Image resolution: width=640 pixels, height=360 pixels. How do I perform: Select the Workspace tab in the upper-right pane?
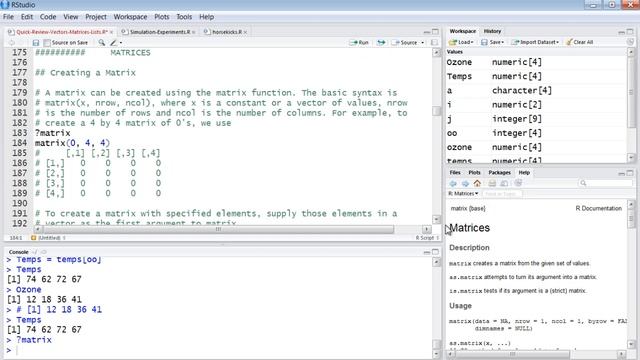(462, 31)
